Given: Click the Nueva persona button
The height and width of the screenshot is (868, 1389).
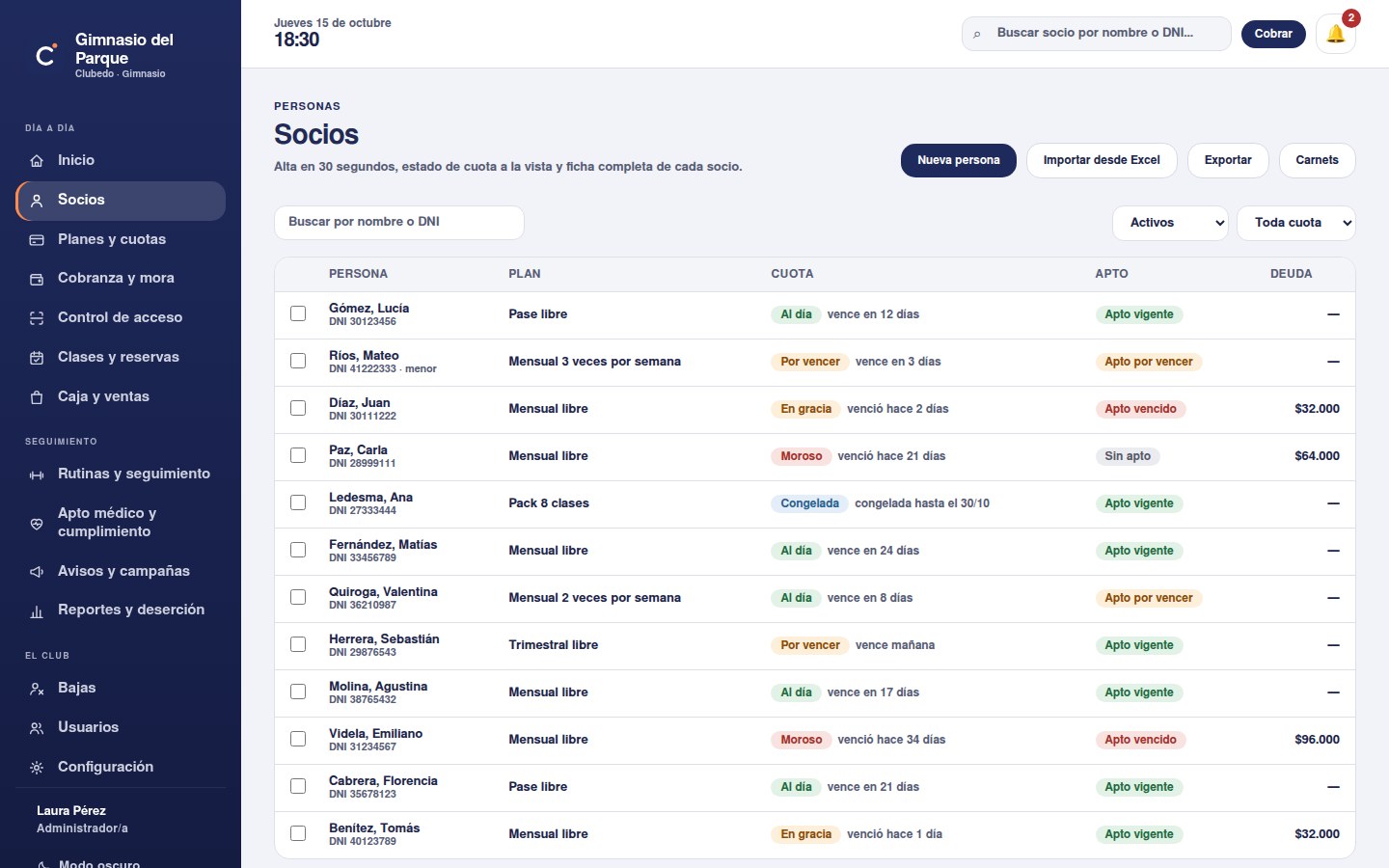Looking at the screenshot, I should pyautogui.click(x=959, y=160).
